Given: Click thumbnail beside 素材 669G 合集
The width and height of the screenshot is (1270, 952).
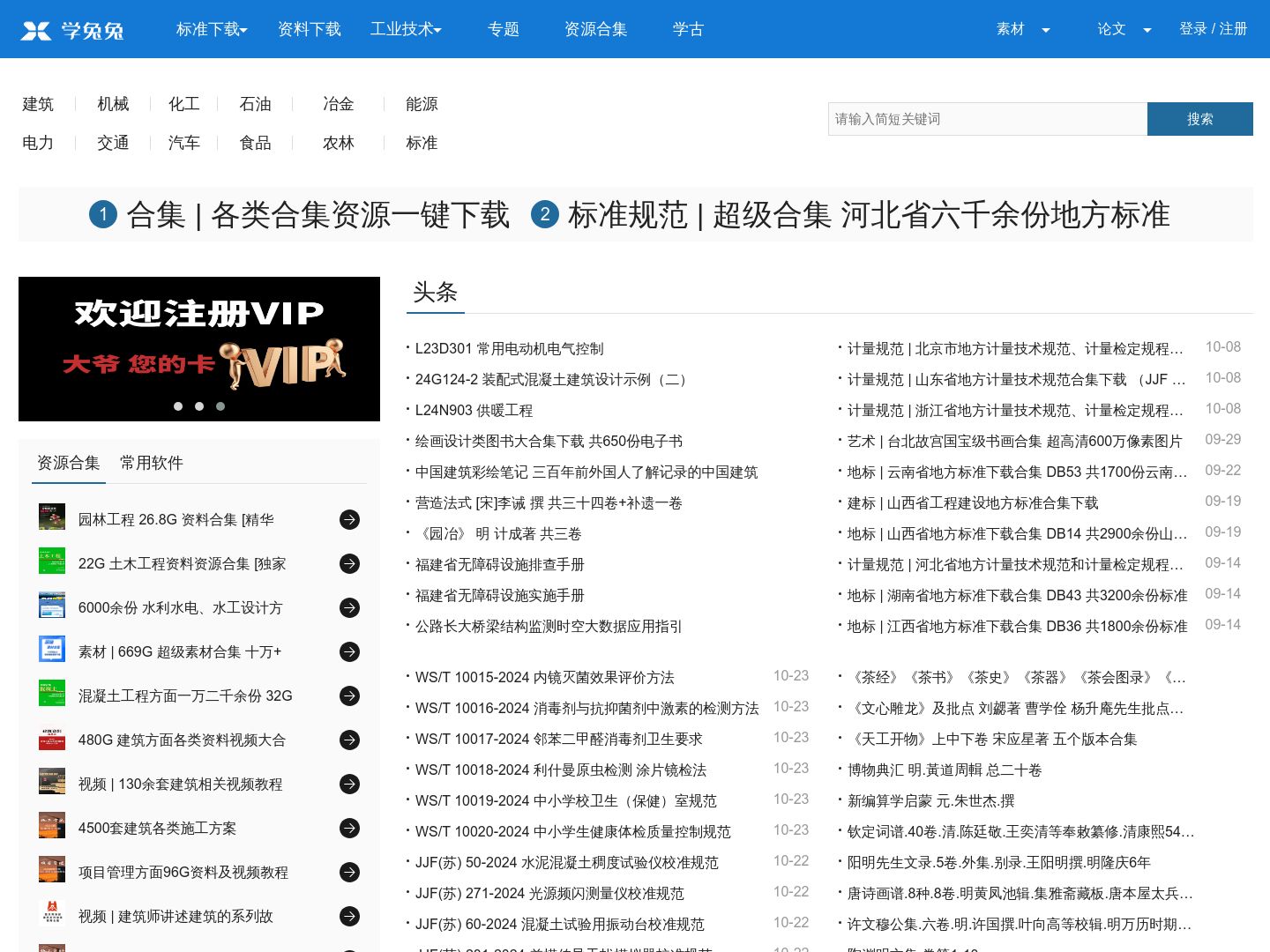Looking at the screenshot, I should [52, 649].
